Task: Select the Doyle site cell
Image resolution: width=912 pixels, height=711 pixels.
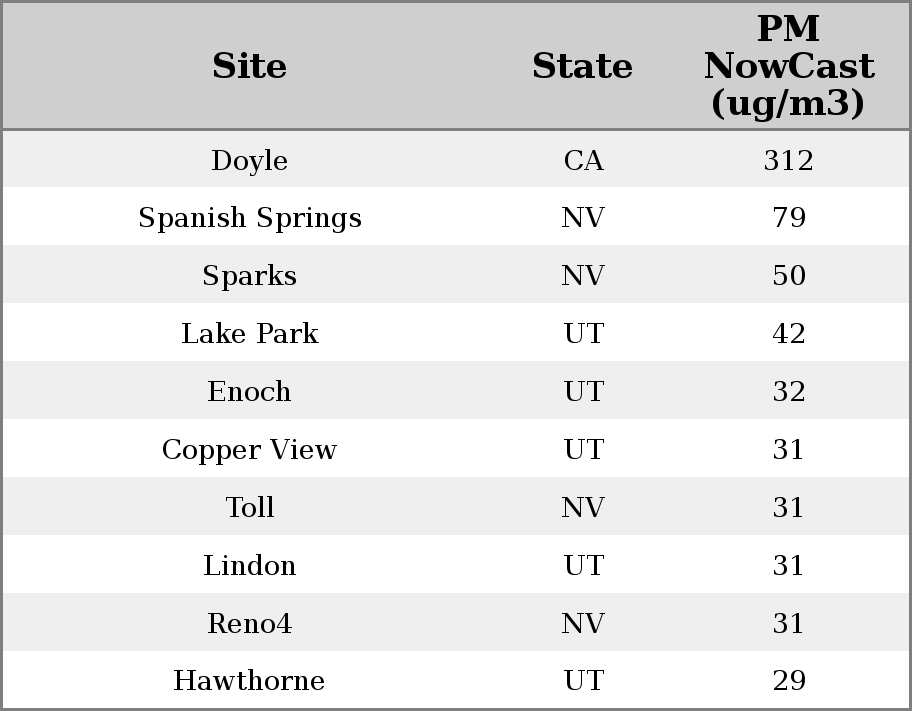Action: point(249,160)
